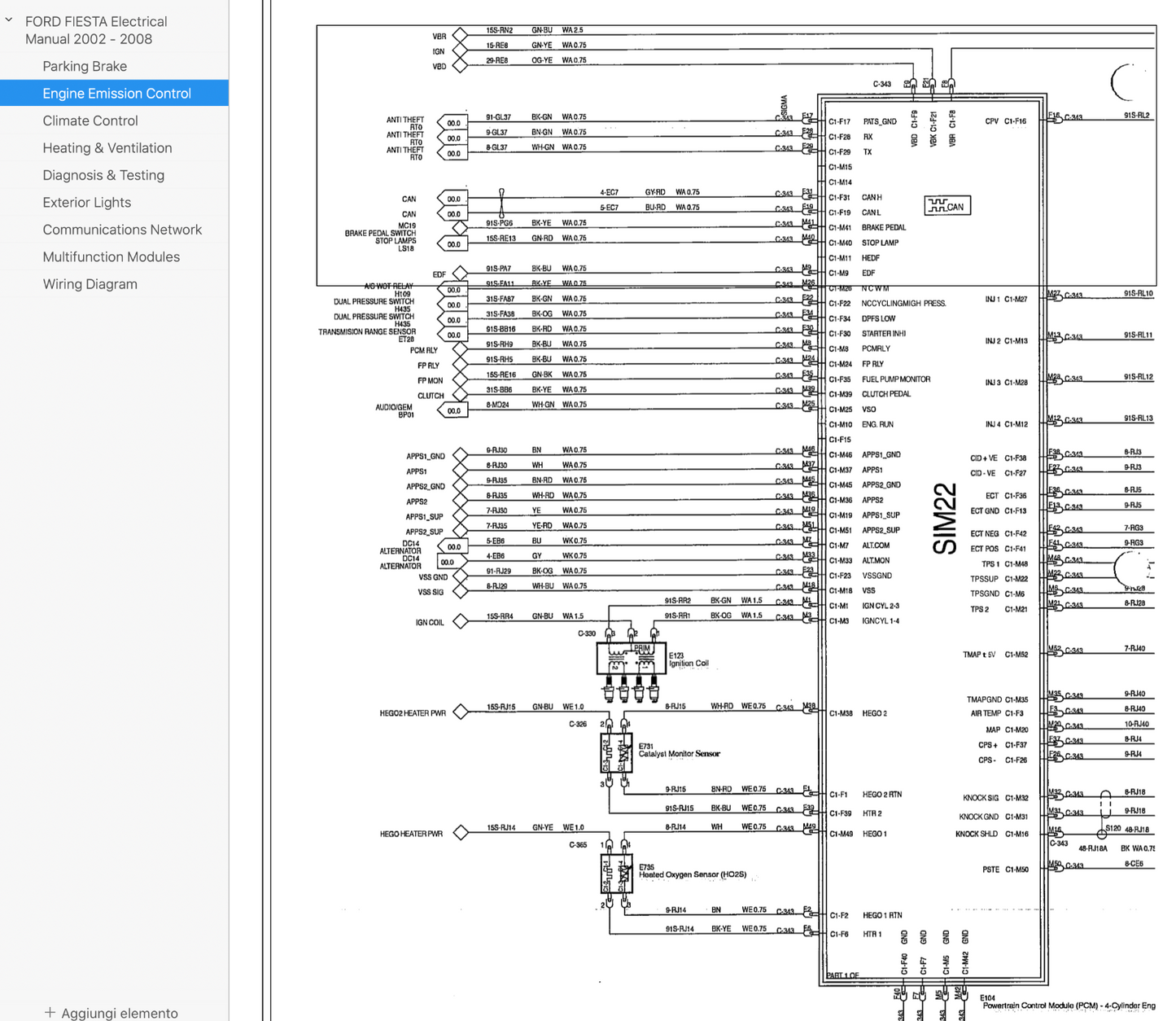Click the Aggiungi elemento button
The width and height of the screenshot is (1176, 1021).
pyautogui.click(x=119, y=1013)
